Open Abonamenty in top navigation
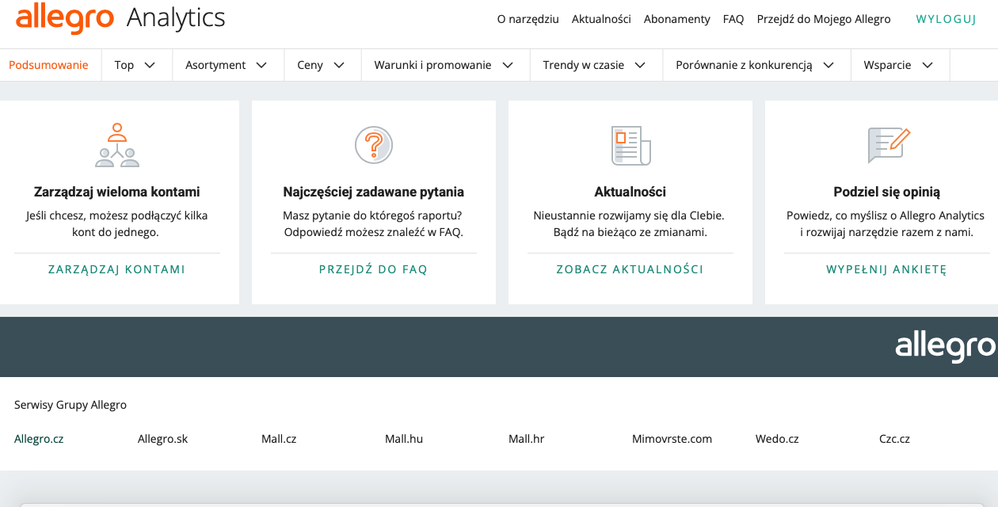The image size is (998, 507). pos(677,19)
